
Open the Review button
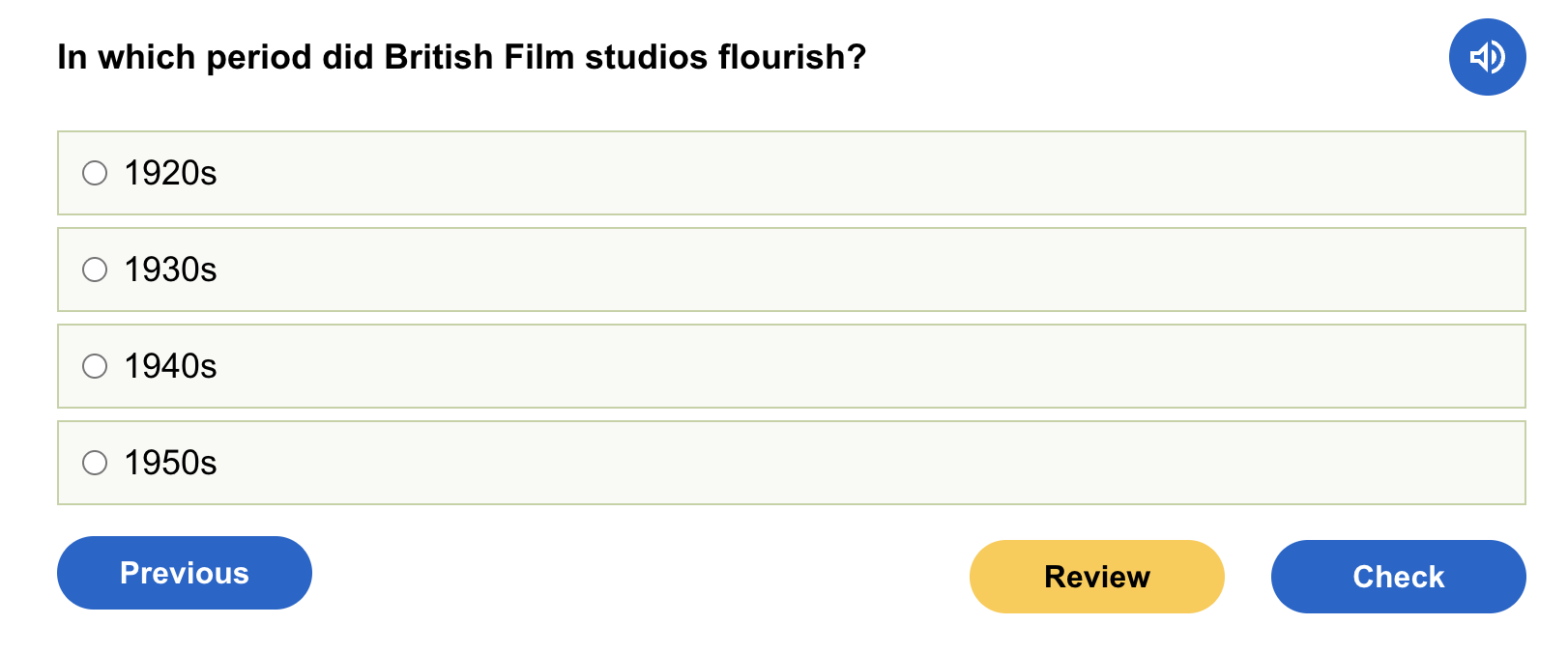pyautogui.click(x=1096, y=577)
